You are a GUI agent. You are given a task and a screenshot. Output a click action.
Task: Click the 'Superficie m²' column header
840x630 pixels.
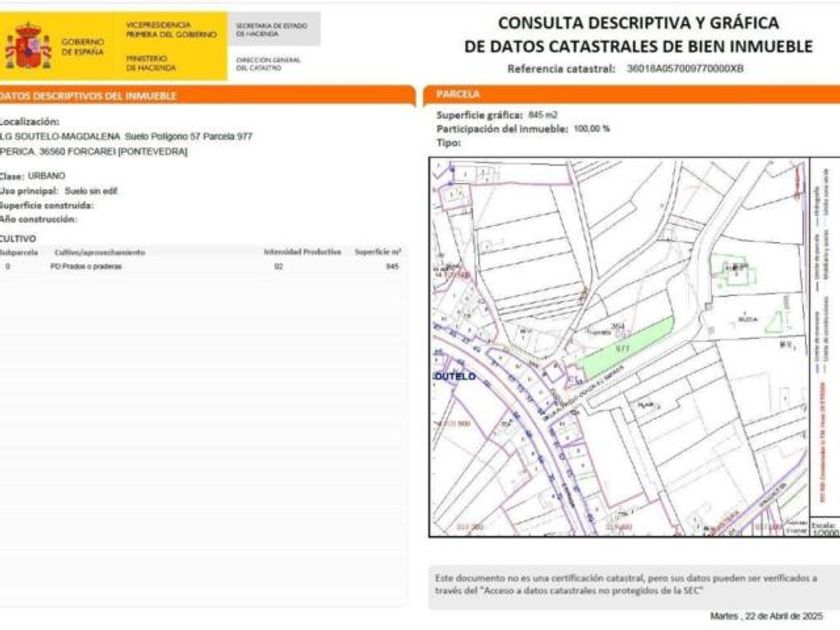[x=378, y=252]
